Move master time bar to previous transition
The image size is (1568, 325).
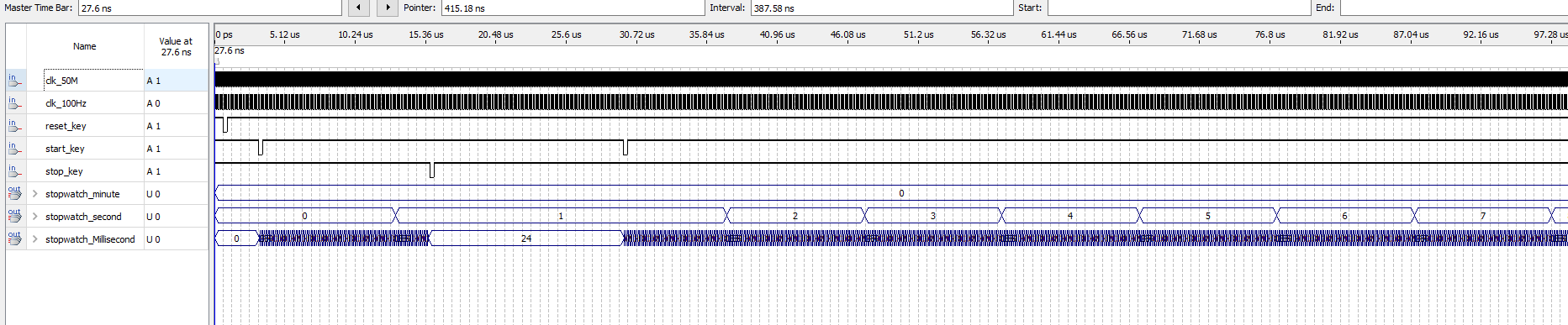coord(359,8)
